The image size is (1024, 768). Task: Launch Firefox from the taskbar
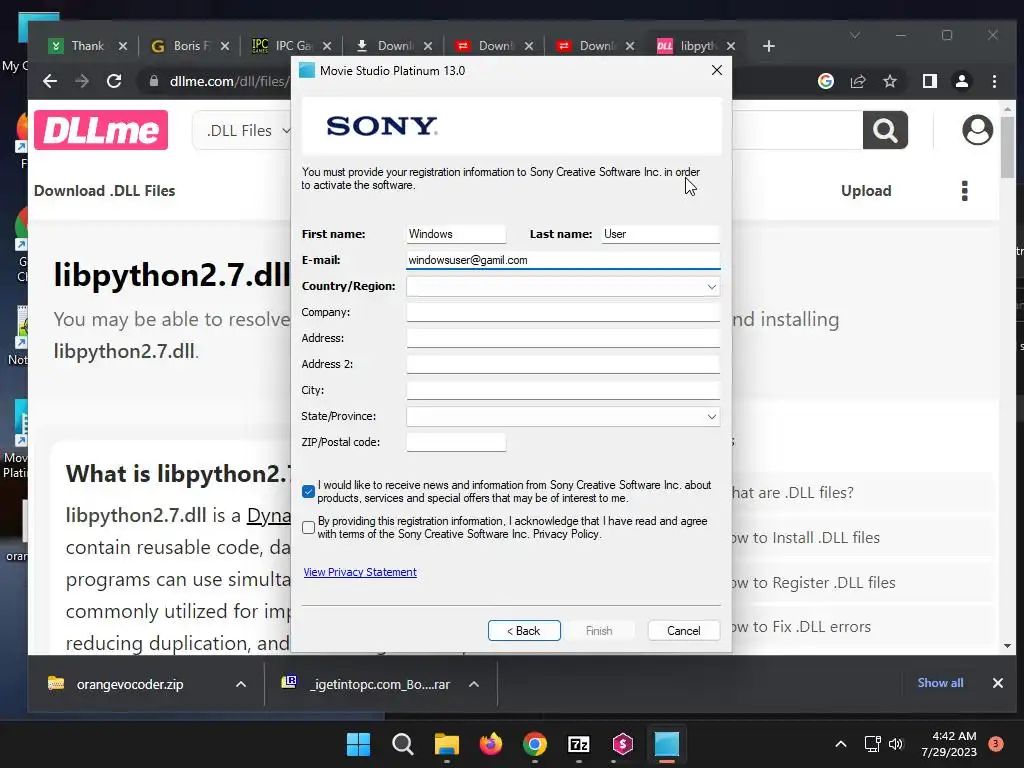pyautogui.click(x=490, y=744)
